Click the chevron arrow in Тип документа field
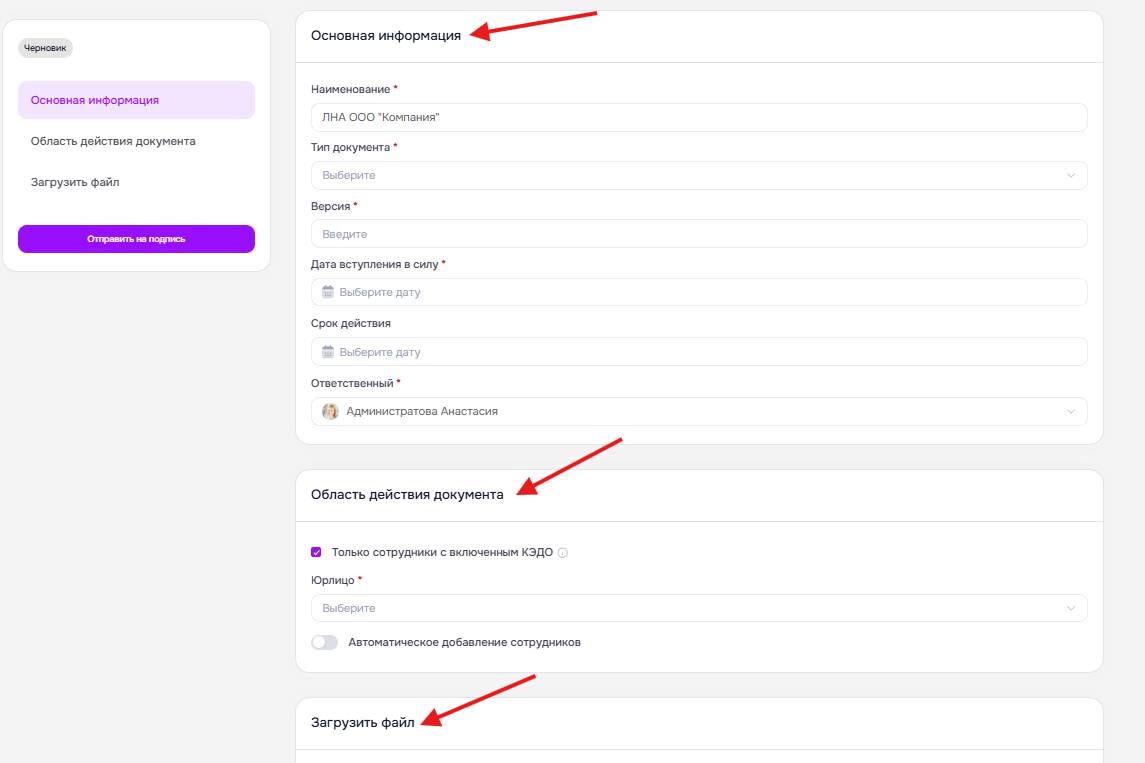This screenshot has width=1145, height=763. [1071, 175]
